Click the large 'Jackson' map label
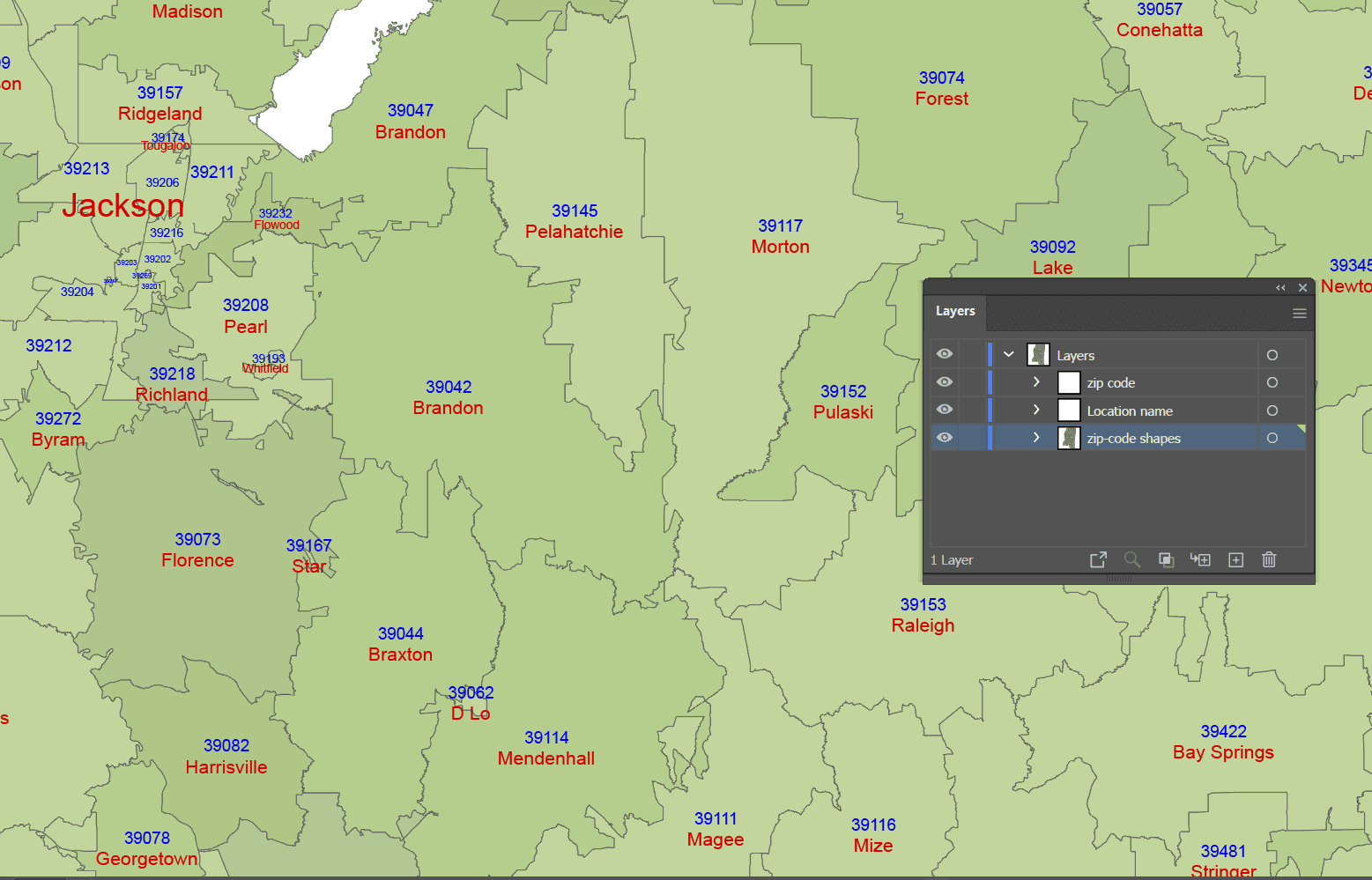The image size is (1372, 880). click(123, 206)
